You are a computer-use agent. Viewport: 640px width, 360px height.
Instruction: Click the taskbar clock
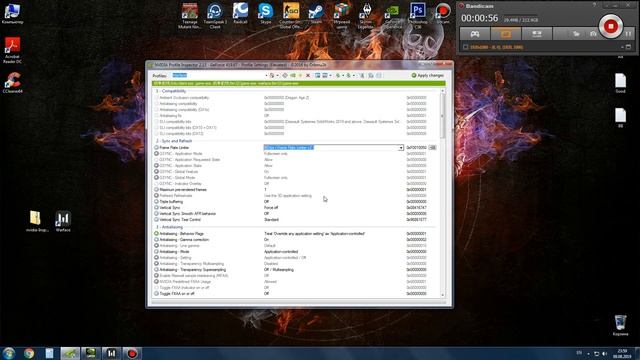click(622, 353)
